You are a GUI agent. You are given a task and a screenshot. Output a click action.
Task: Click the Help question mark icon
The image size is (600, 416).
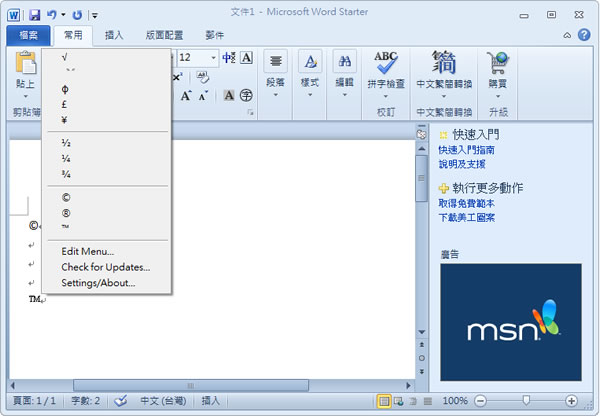[584, 35]
